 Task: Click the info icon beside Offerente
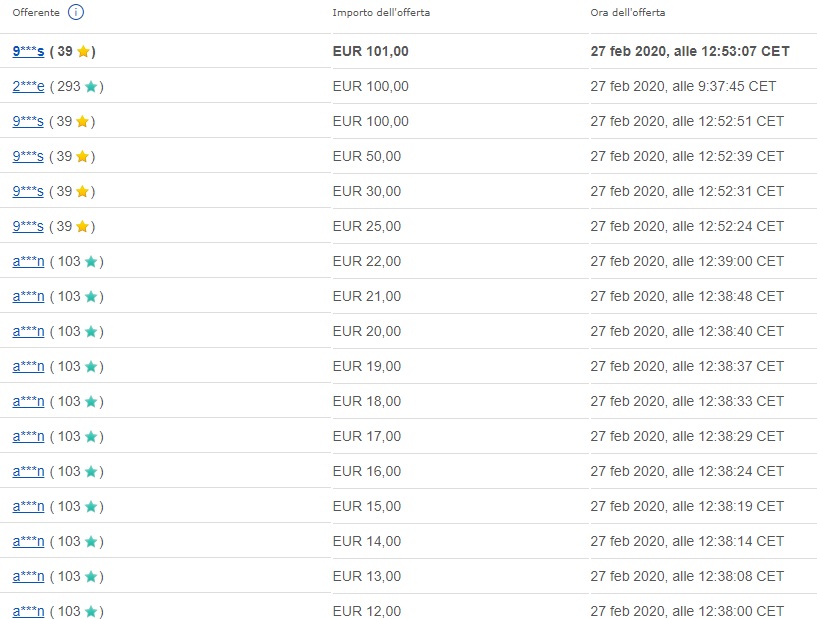click(76, 13)
